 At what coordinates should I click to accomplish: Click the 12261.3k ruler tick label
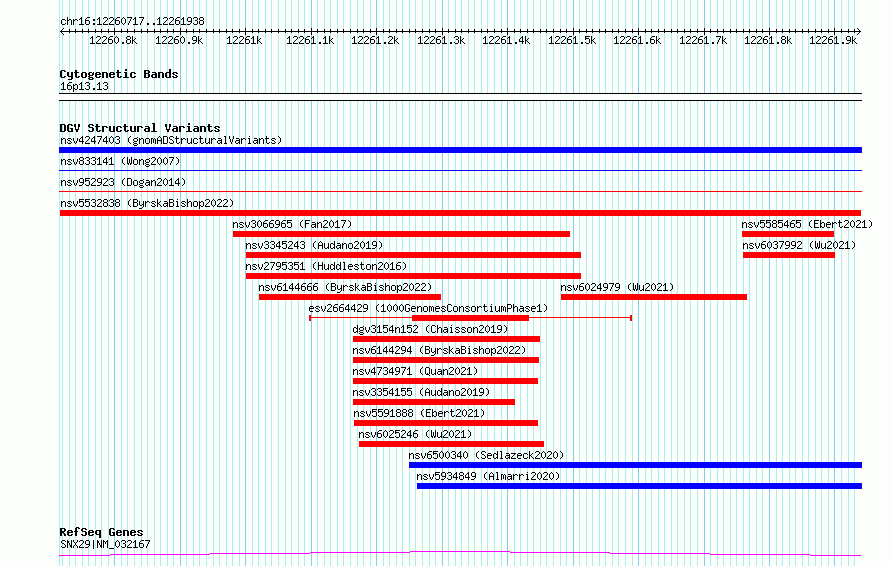(441, 40)
